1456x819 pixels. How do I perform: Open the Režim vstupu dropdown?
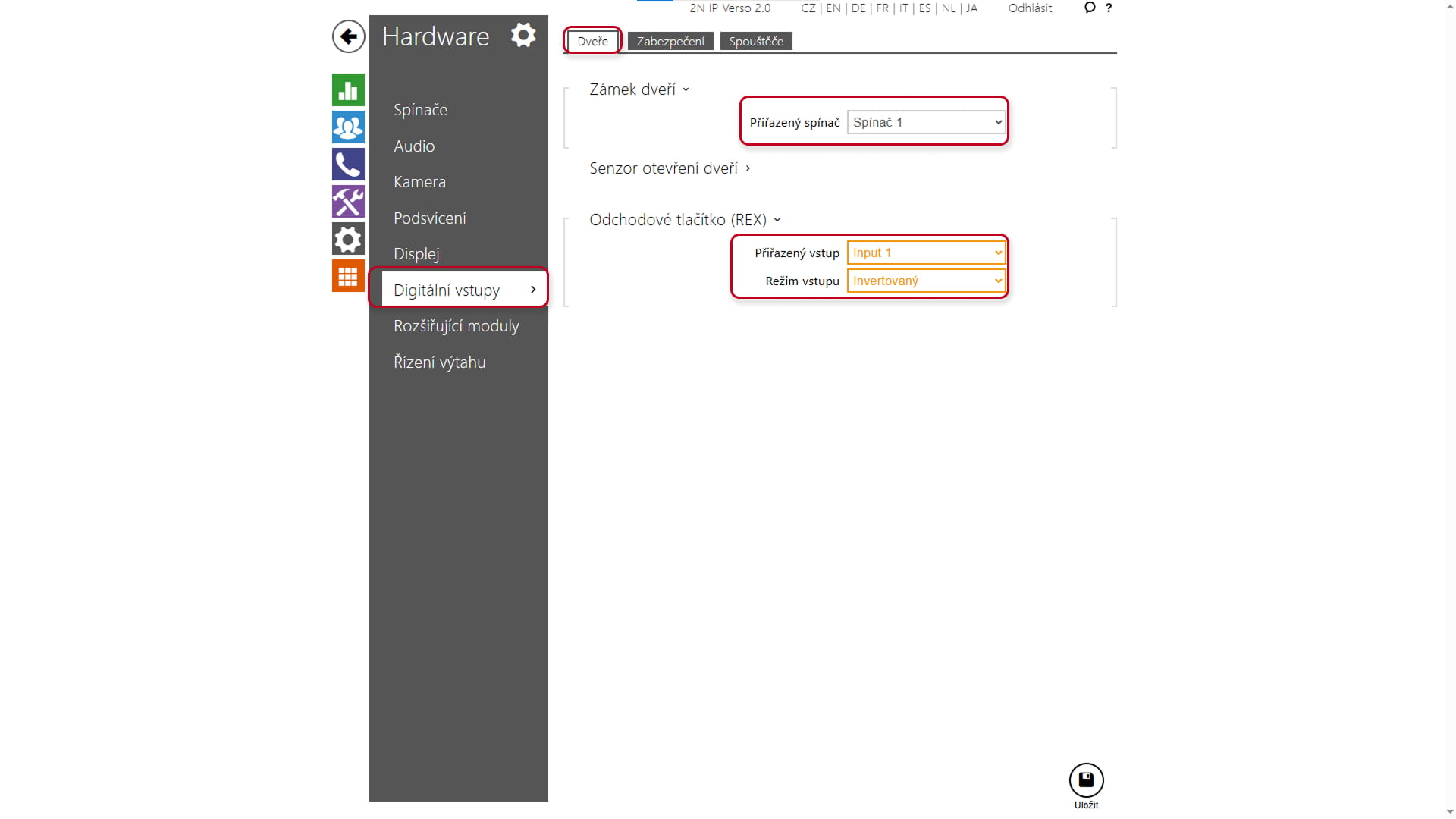[x=926, y=281]
